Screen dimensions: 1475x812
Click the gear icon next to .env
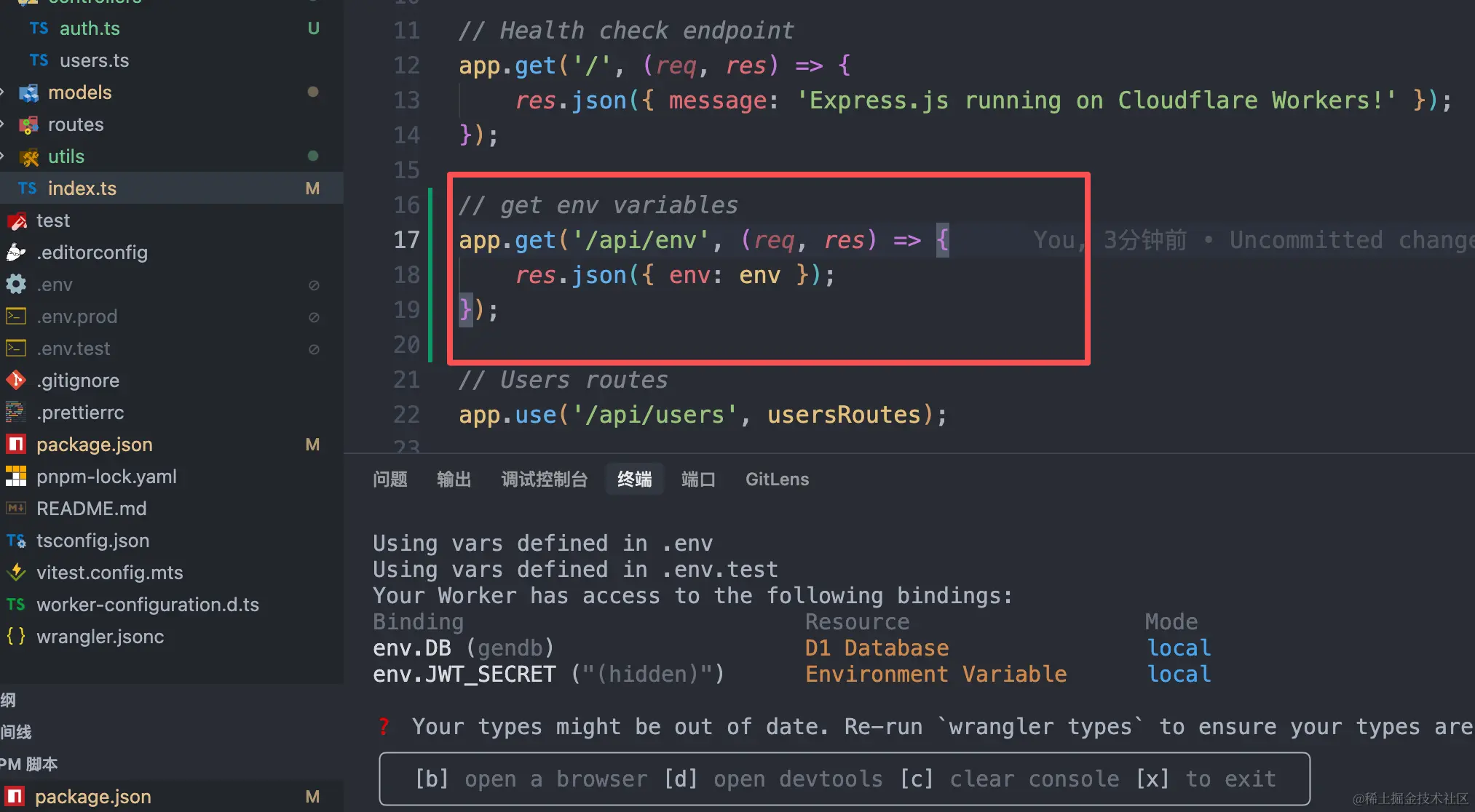click(x=16, y=284)
